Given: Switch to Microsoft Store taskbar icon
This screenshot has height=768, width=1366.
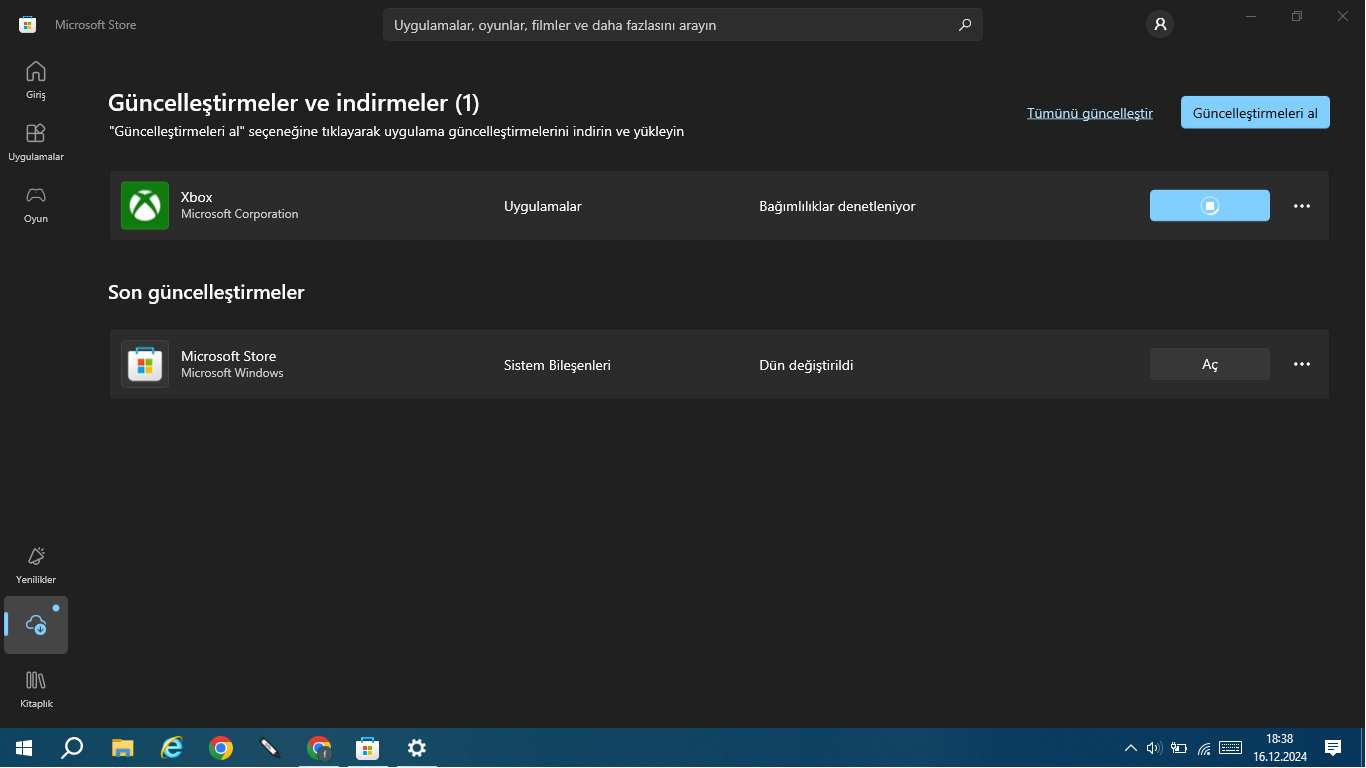Looking at the screenshot, I should [x=368, y=748].
